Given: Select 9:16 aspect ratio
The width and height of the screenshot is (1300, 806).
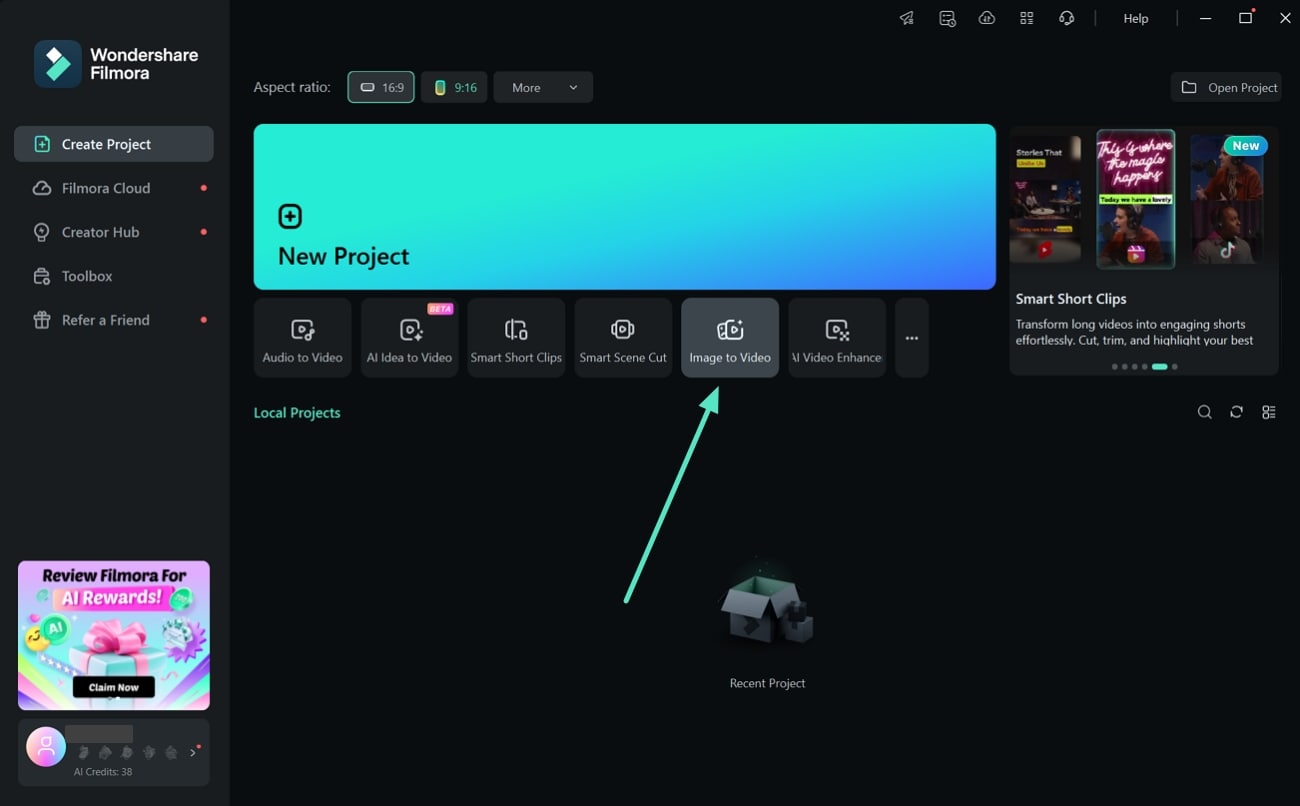Looking at the screenshot, I should coord(454,87).
